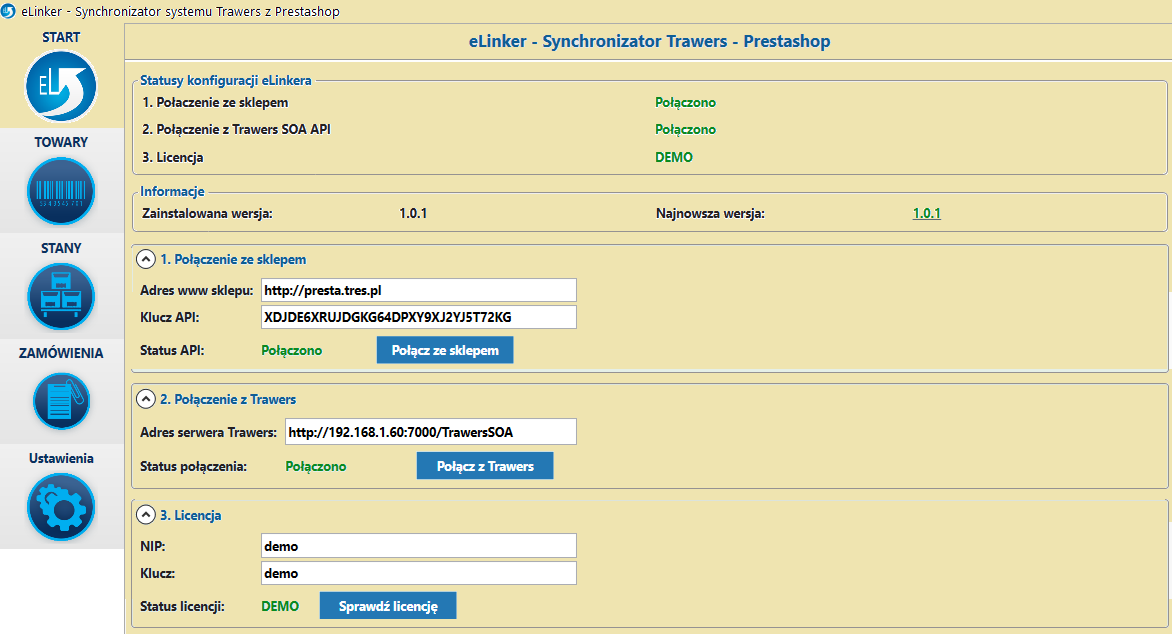Open the Ustawienia gear icon

point(61,507)
